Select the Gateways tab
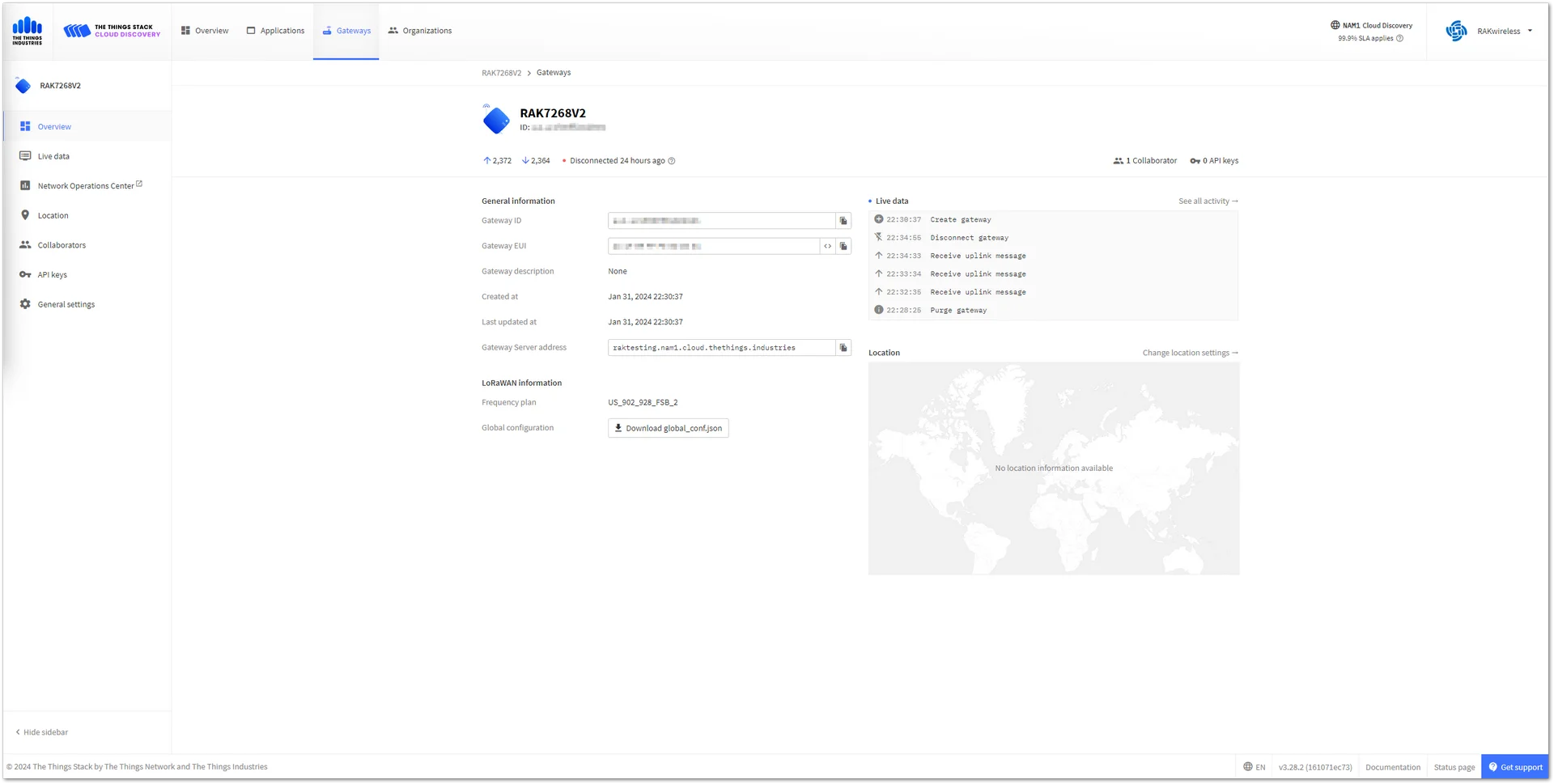 pyautogui.click(x=346, y=31)
